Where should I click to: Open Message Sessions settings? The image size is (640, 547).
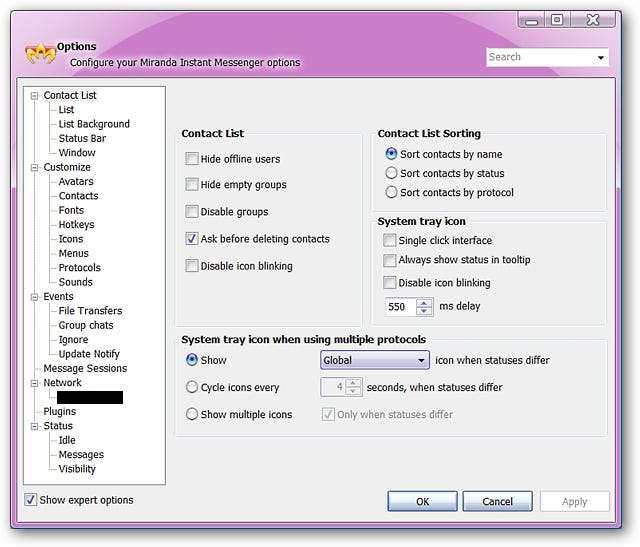coord(85,368)
